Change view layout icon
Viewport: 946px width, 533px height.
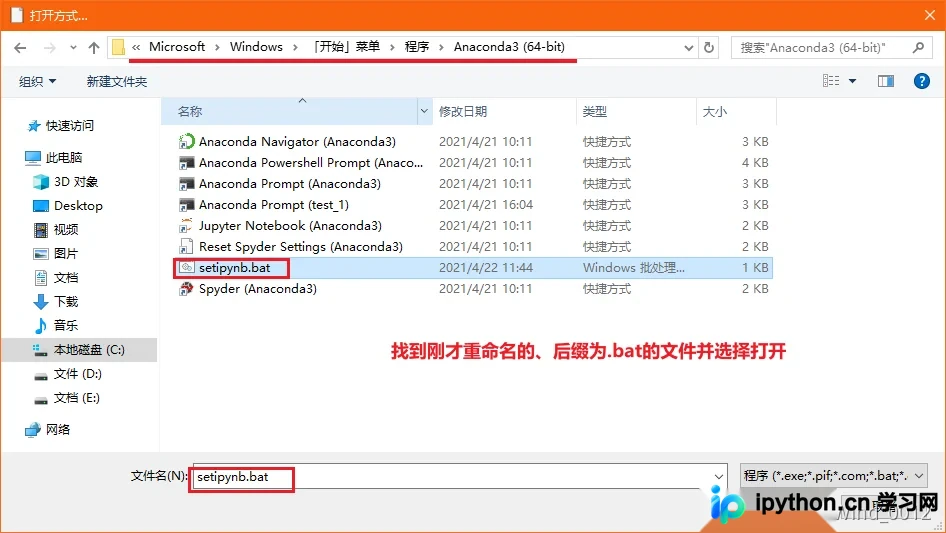click(831, 80)
